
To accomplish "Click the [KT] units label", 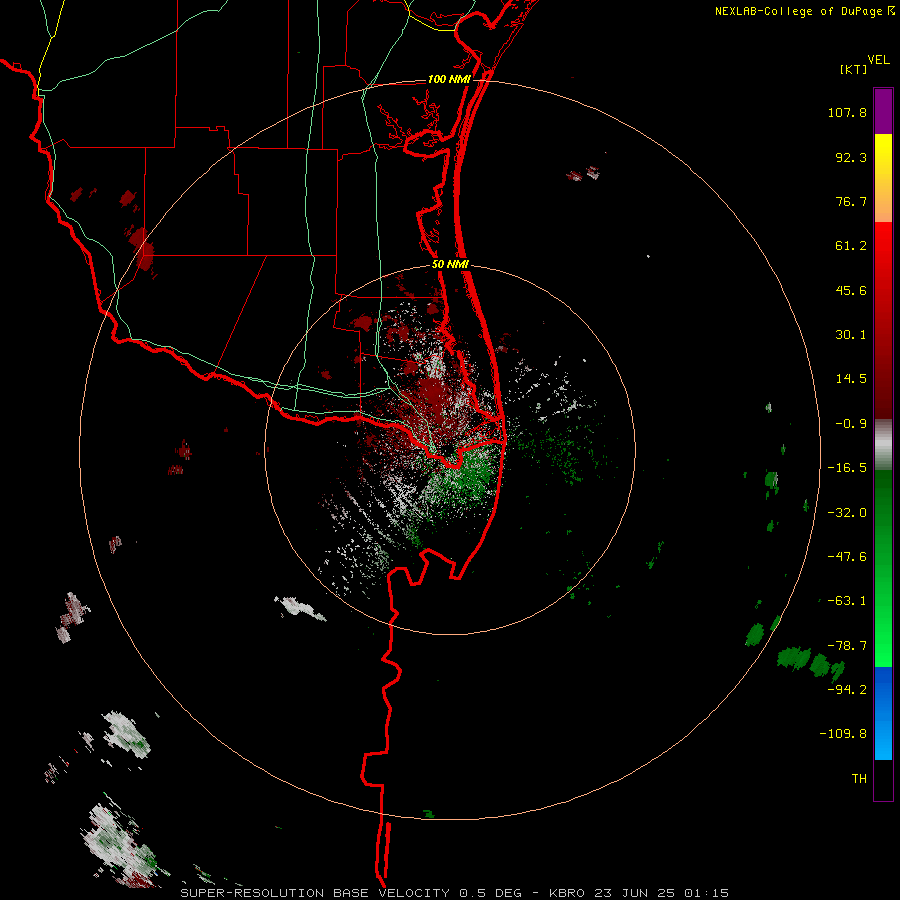I will (x=854, y=69).
